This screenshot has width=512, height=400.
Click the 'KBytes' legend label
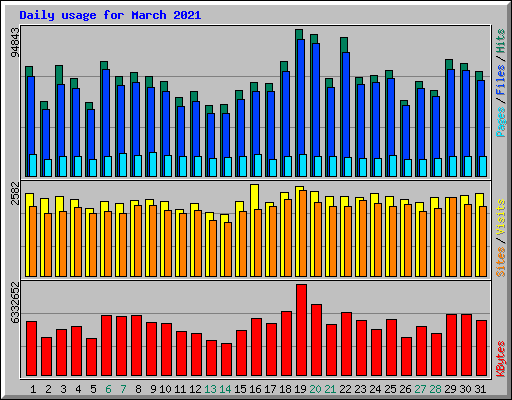(500, 359)
